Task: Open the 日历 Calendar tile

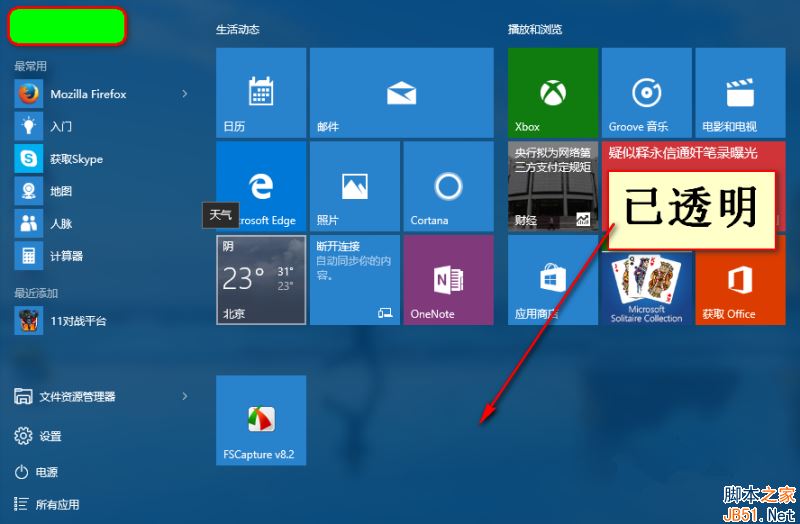Action: click(x=261, y=93)
